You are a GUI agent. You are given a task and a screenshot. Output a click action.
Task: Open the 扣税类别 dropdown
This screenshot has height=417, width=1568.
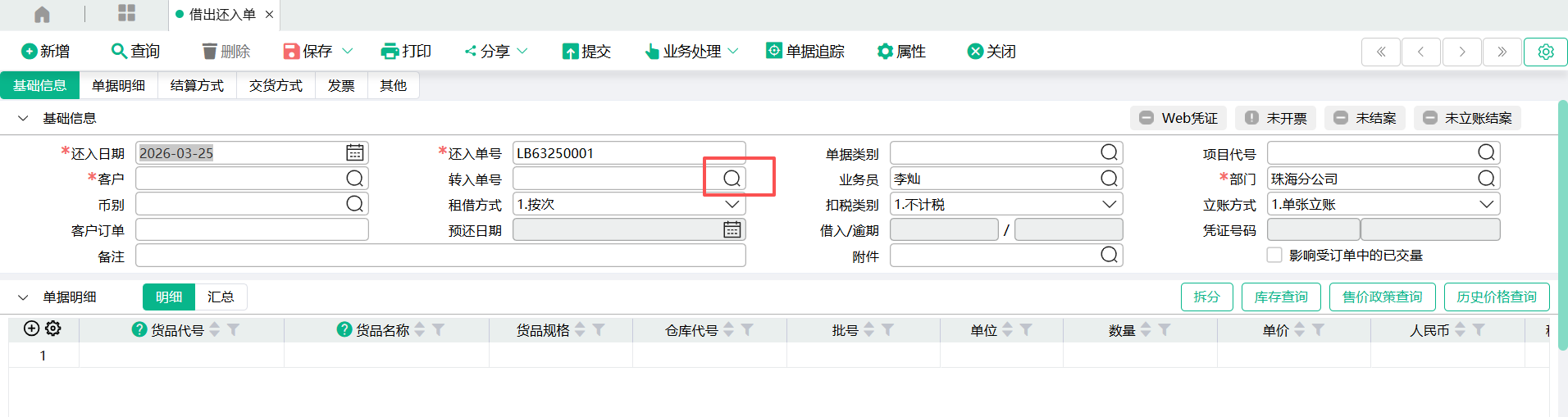coord(1109,205)
